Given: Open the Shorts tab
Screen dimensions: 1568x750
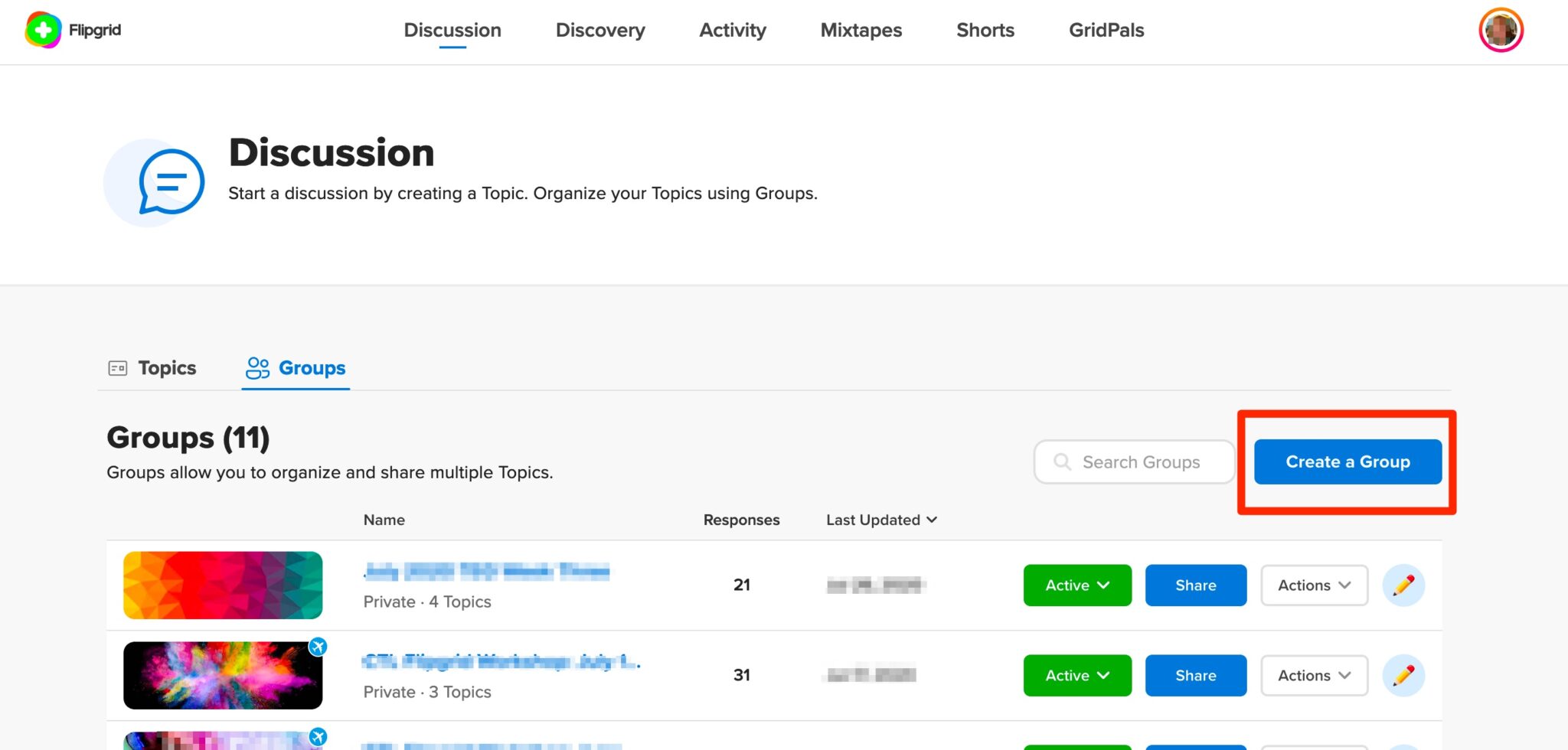Looking at the screenshot, I should (x=985, y=31).
